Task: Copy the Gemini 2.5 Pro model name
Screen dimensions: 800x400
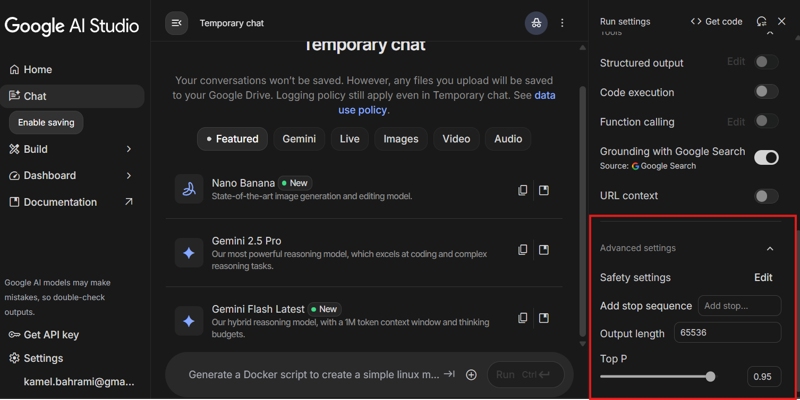Action: point(522,249)
